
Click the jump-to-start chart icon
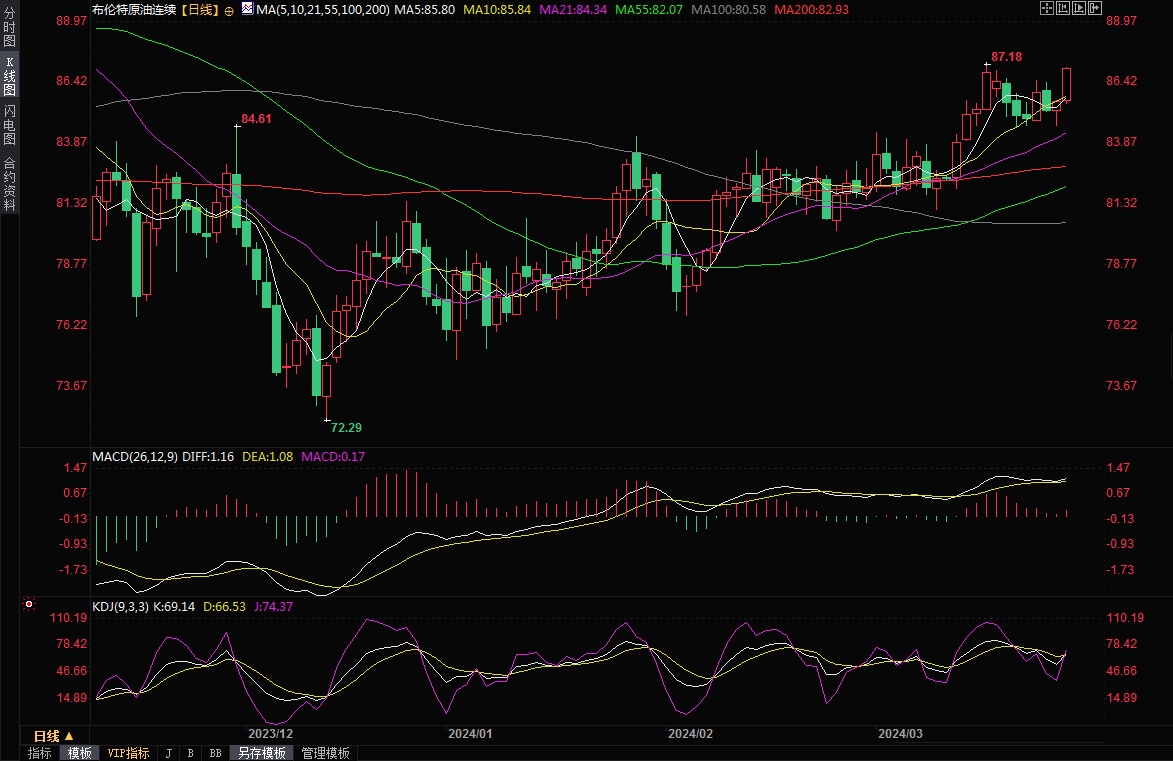pyautogui.click(x=1063, y=8)
